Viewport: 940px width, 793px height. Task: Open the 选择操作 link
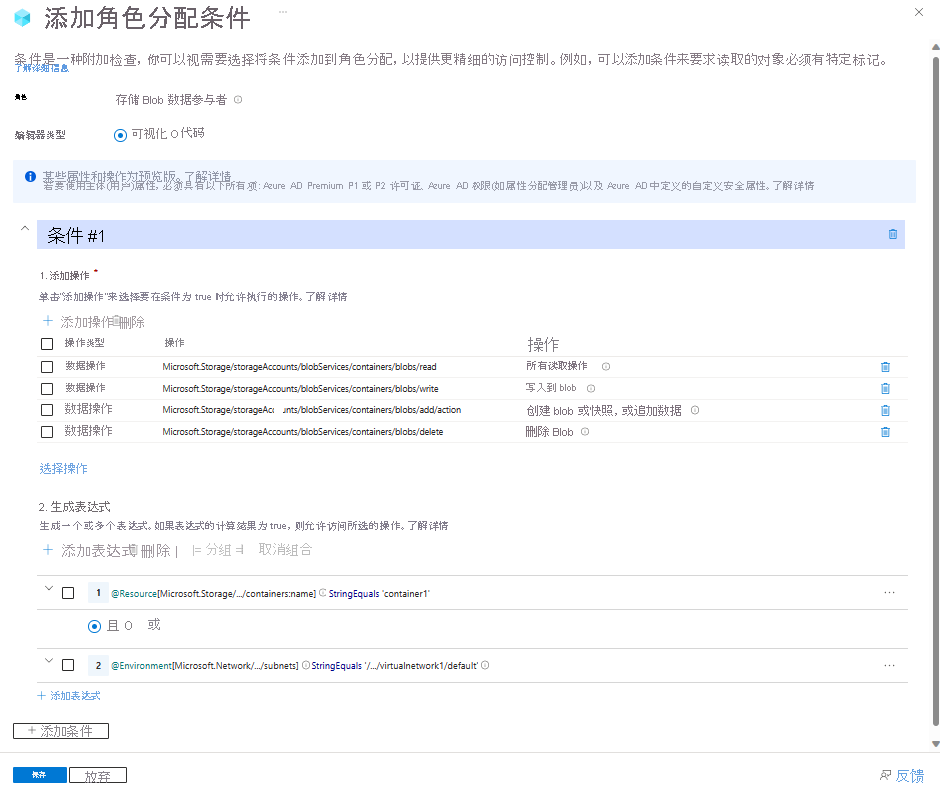point(63,468)
